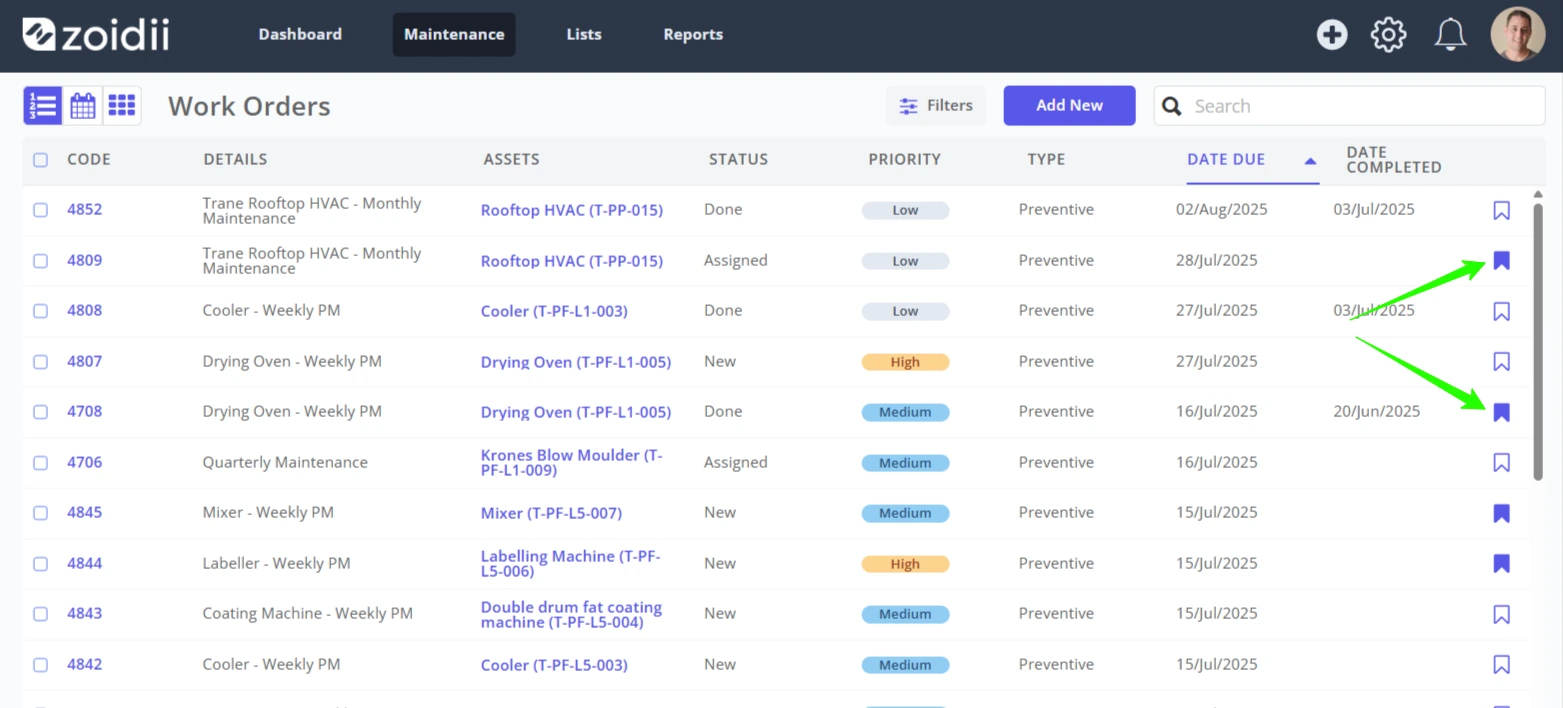Viewport: 1563px width, 708px height.
Task: Sort by STATUS column header
Action: (738, 159)
